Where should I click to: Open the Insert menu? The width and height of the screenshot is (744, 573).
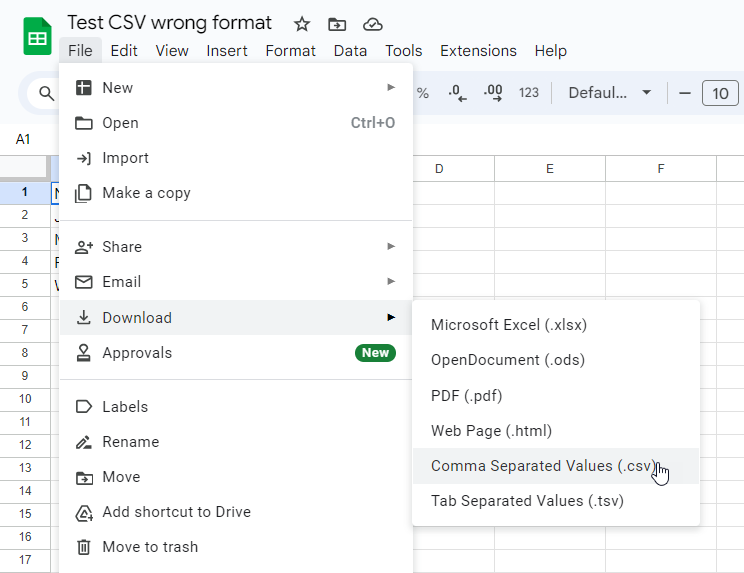[227, 51]
